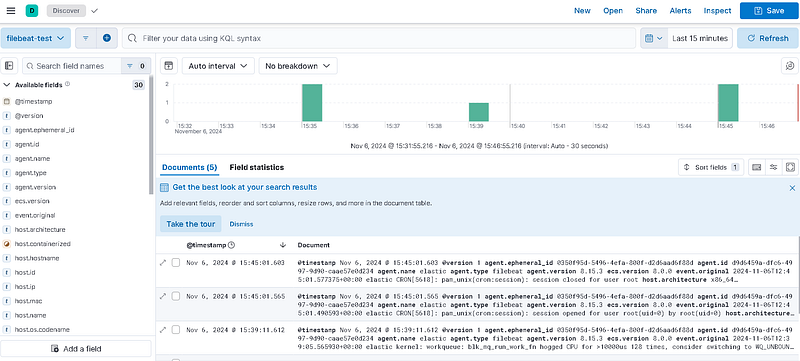Click the histogram bar at 15:35
Viewport: 800px width, 361px height.
312,102
